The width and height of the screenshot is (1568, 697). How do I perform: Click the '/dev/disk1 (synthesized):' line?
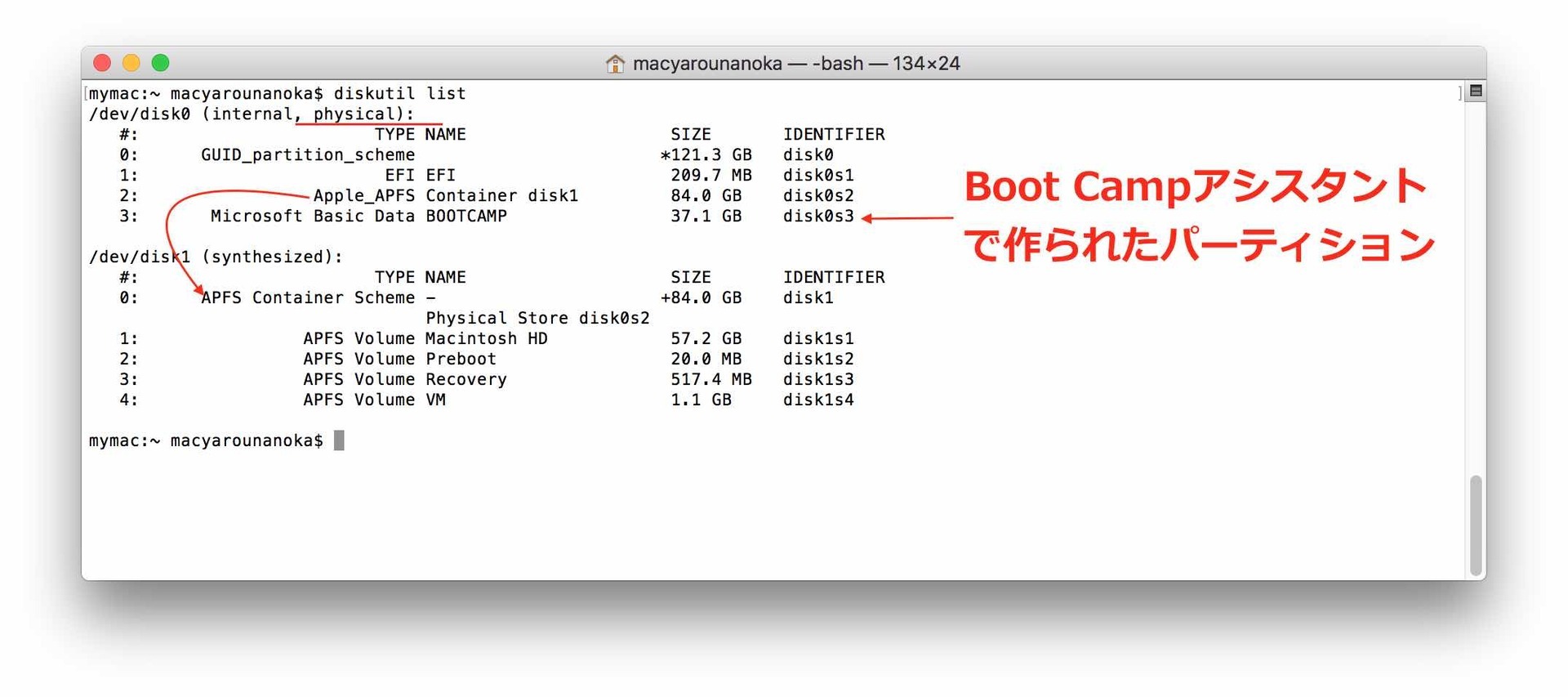click(216, 257)
